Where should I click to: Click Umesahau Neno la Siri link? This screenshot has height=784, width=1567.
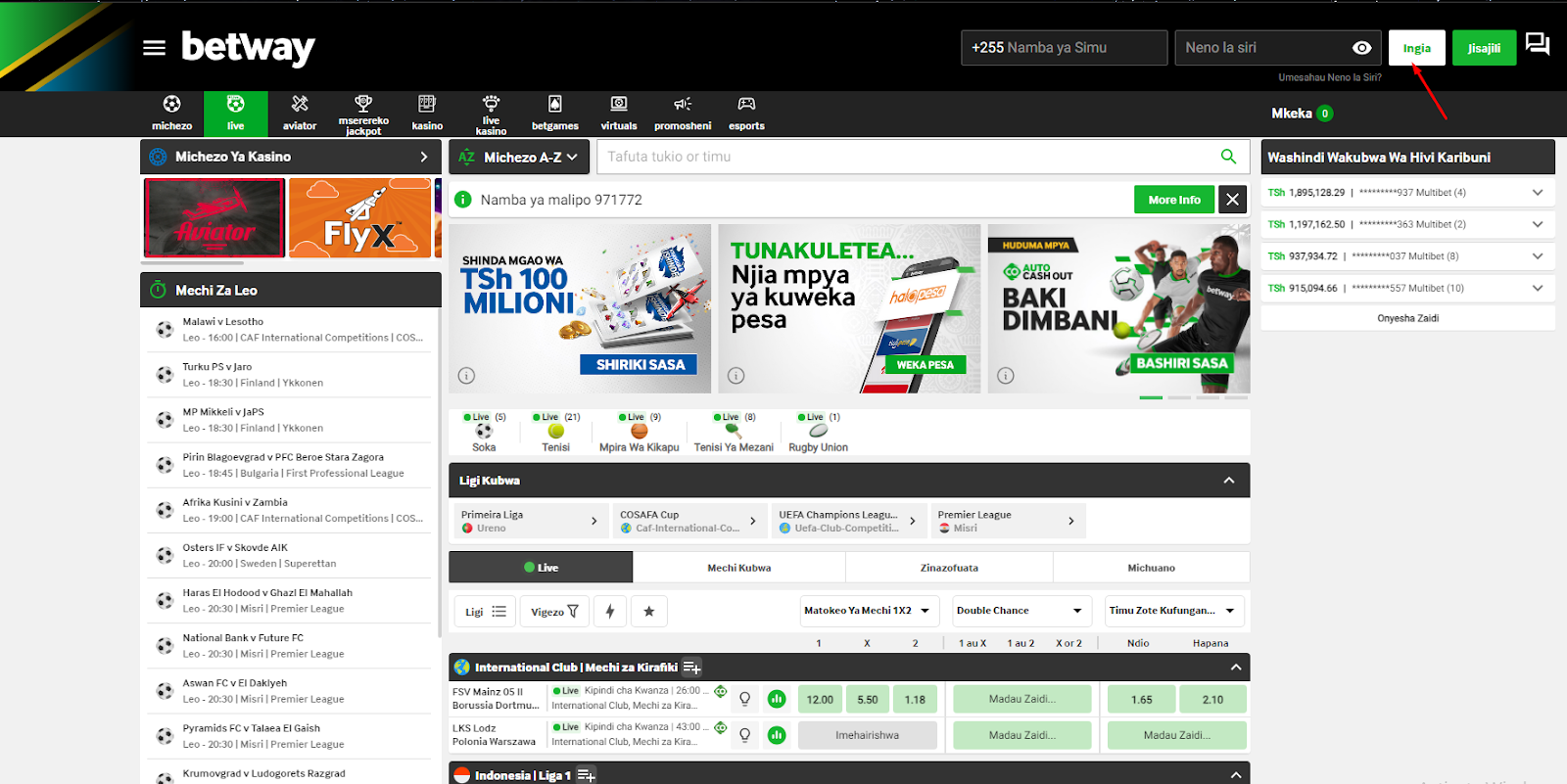click(1330, 77)
